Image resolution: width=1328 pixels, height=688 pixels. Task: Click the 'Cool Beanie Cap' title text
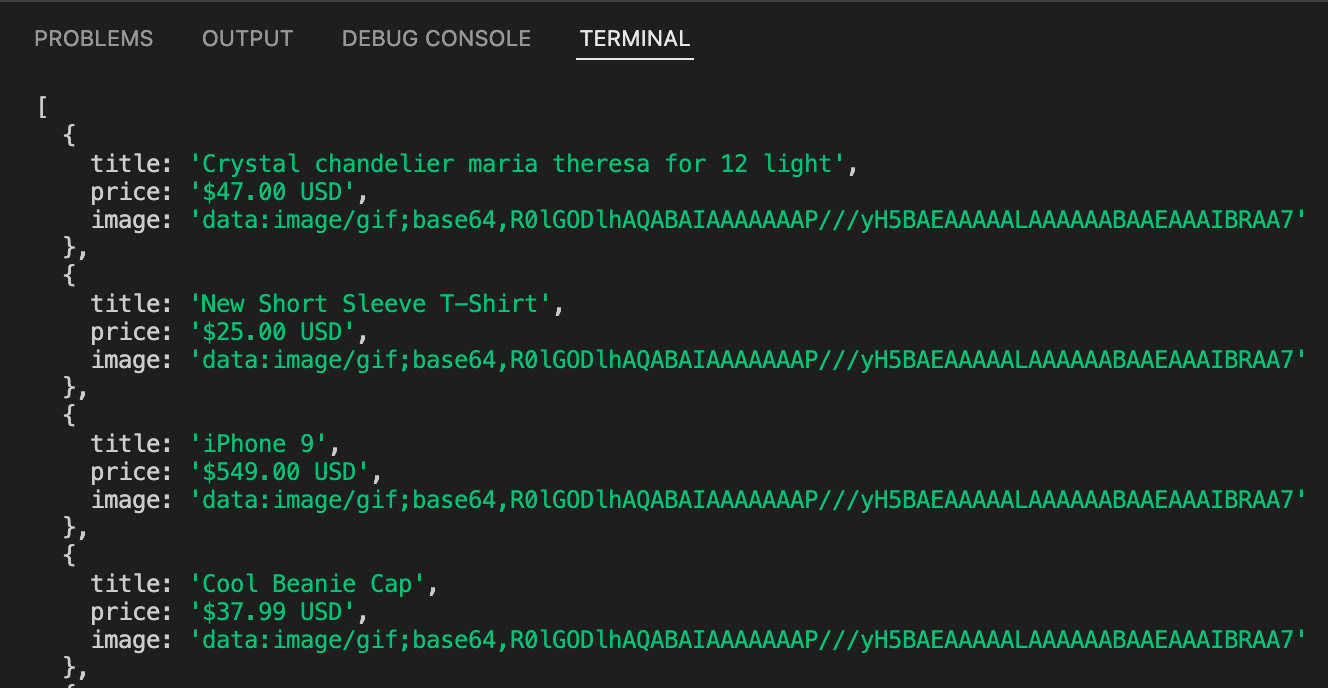(308, 584)
